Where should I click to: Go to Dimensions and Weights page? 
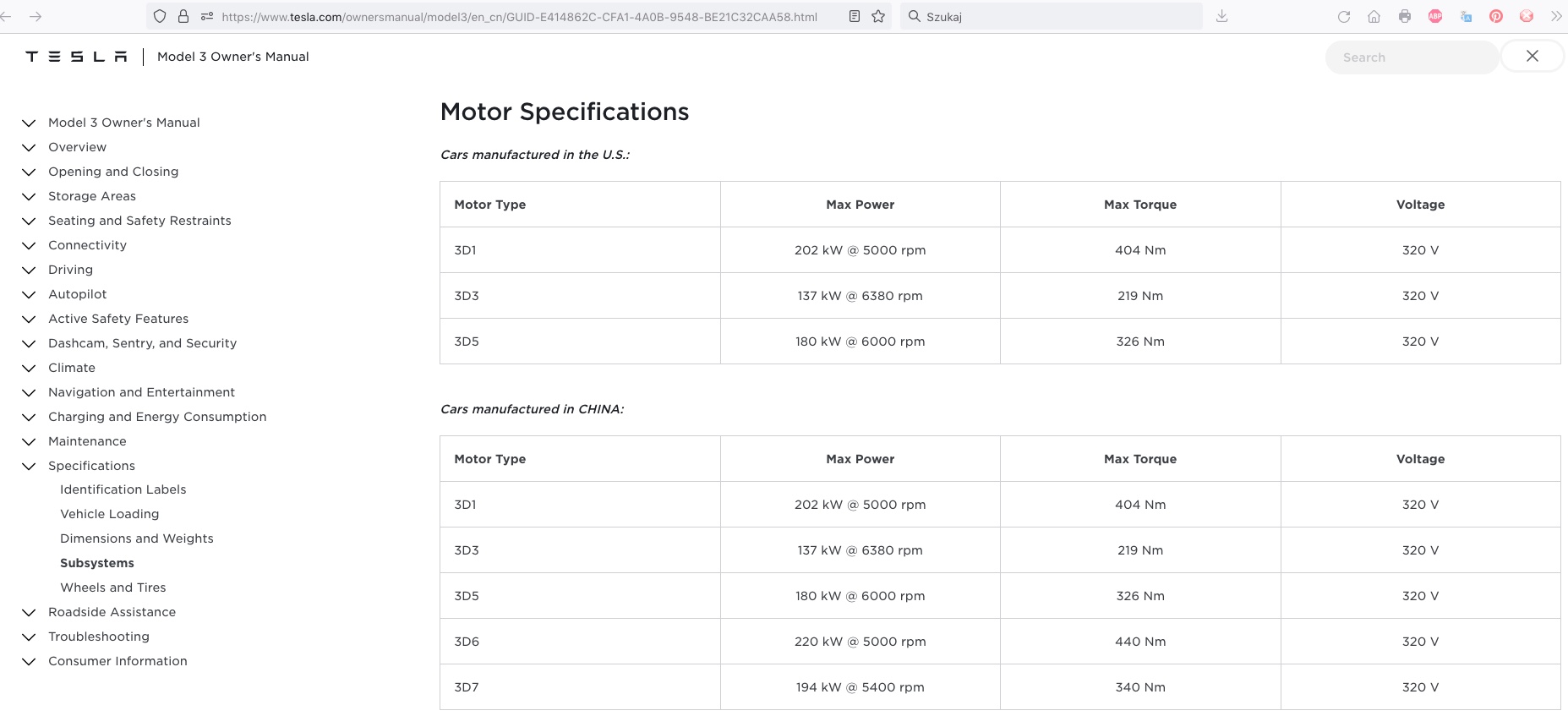pos(136,538)
